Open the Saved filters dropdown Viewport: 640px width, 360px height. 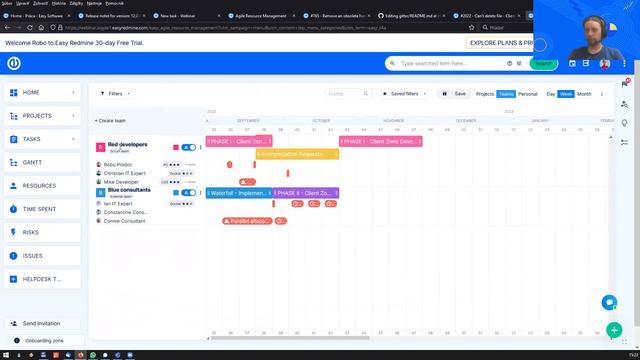point(404,94)
